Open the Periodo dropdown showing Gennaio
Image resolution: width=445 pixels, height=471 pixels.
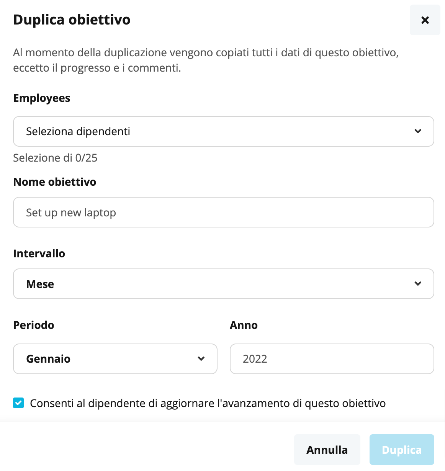coord(115,359)
